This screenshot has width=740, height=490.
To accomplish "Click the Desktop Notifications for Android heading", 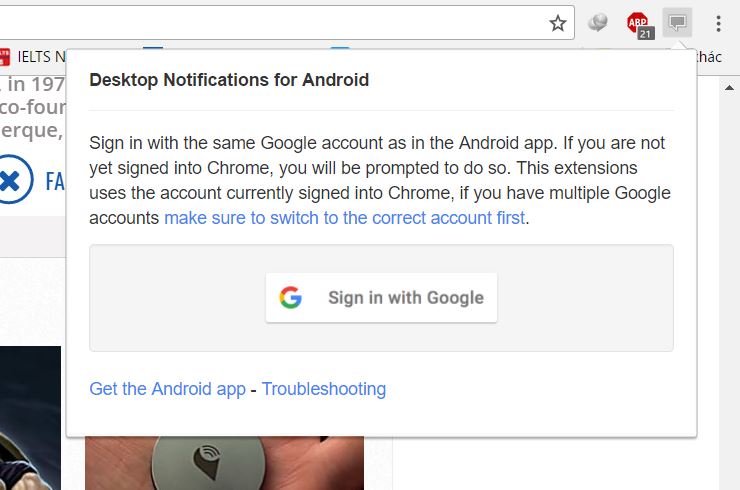I will [229, 80].
